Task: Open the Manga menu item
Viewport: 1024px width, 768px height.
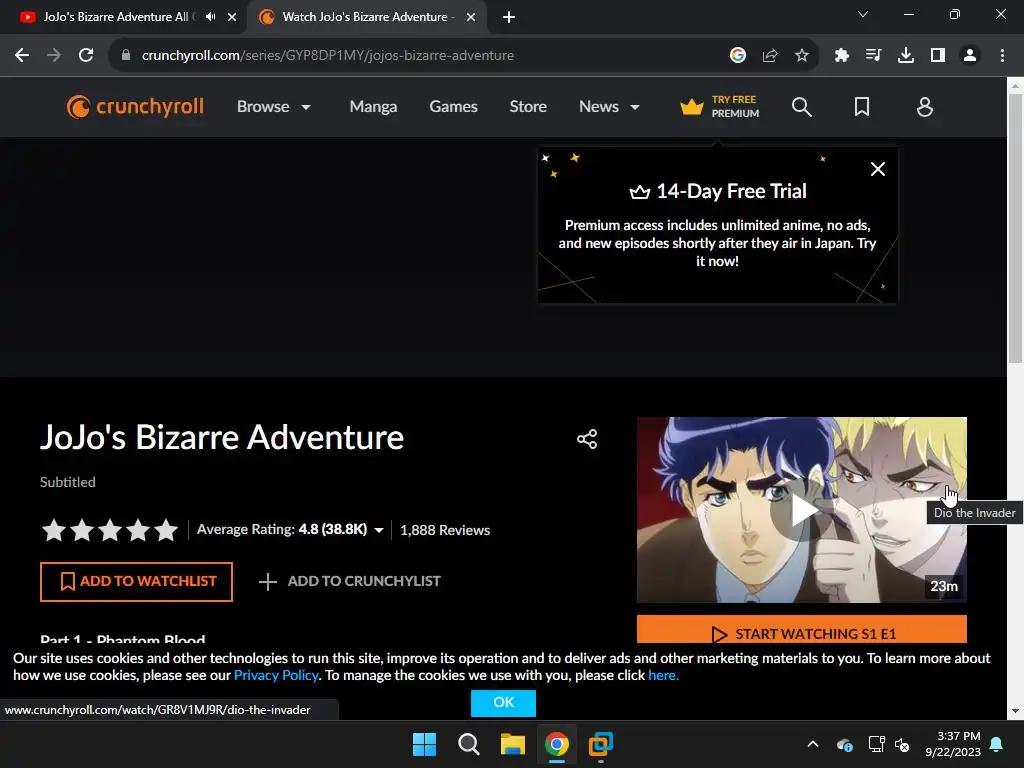Action: tap(373, 107)
